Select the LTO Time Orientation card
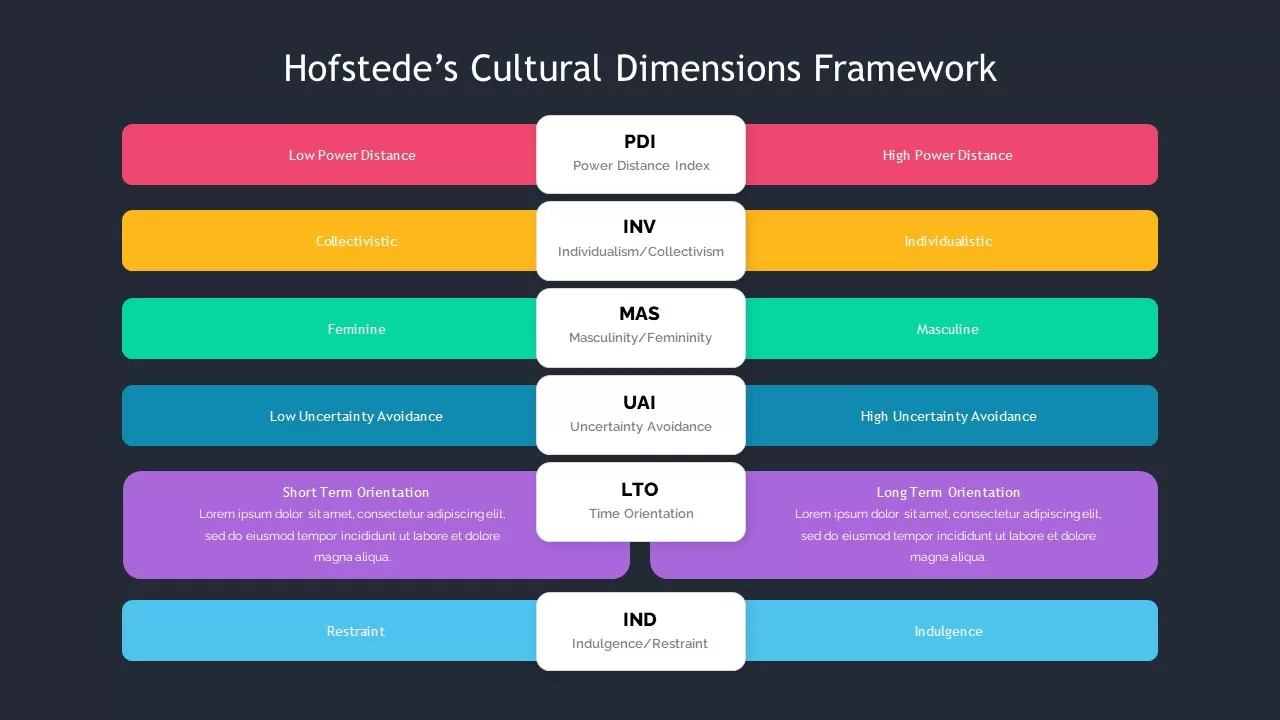 pos(641,502)
